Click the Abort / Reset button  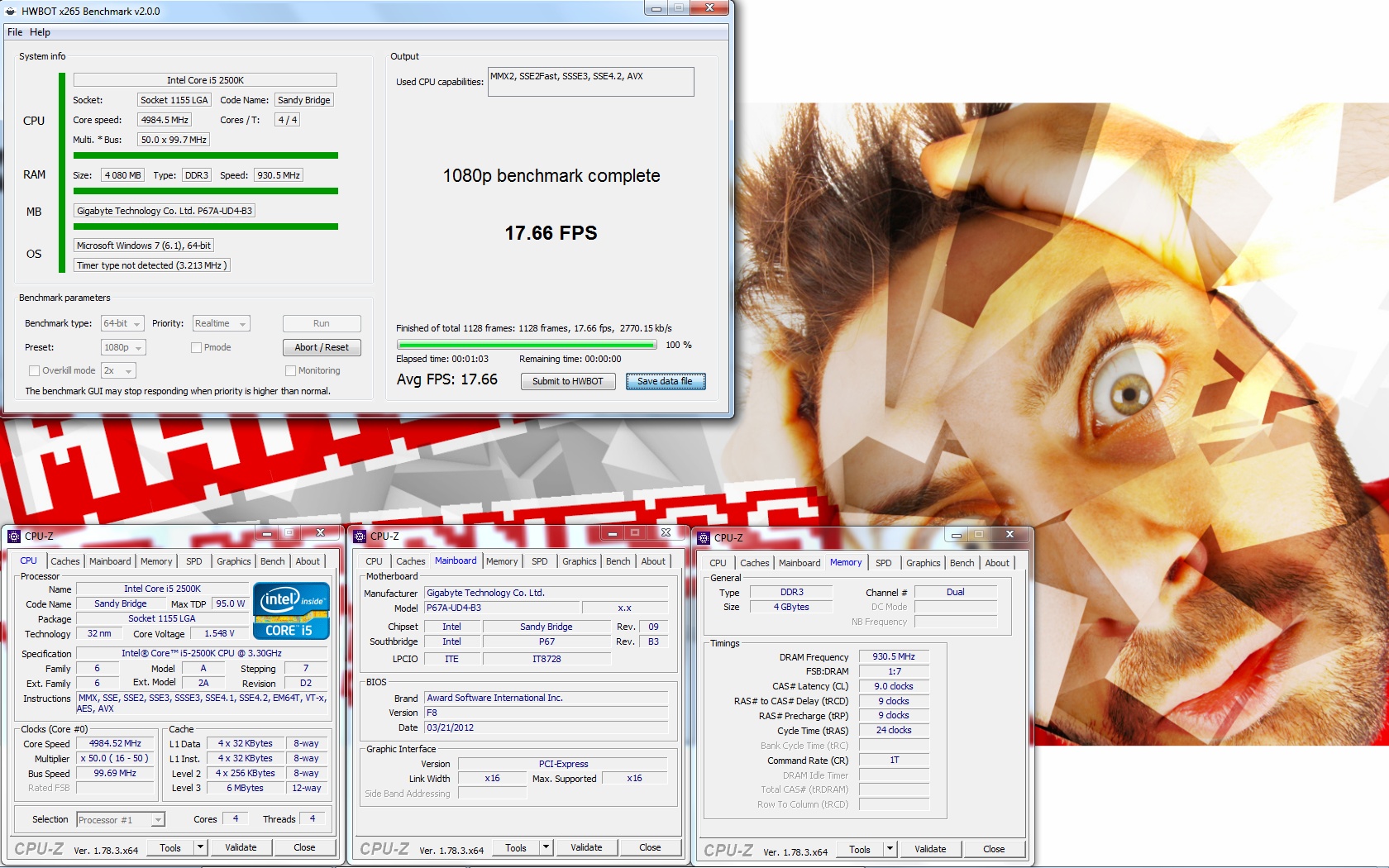click(322, 348)
